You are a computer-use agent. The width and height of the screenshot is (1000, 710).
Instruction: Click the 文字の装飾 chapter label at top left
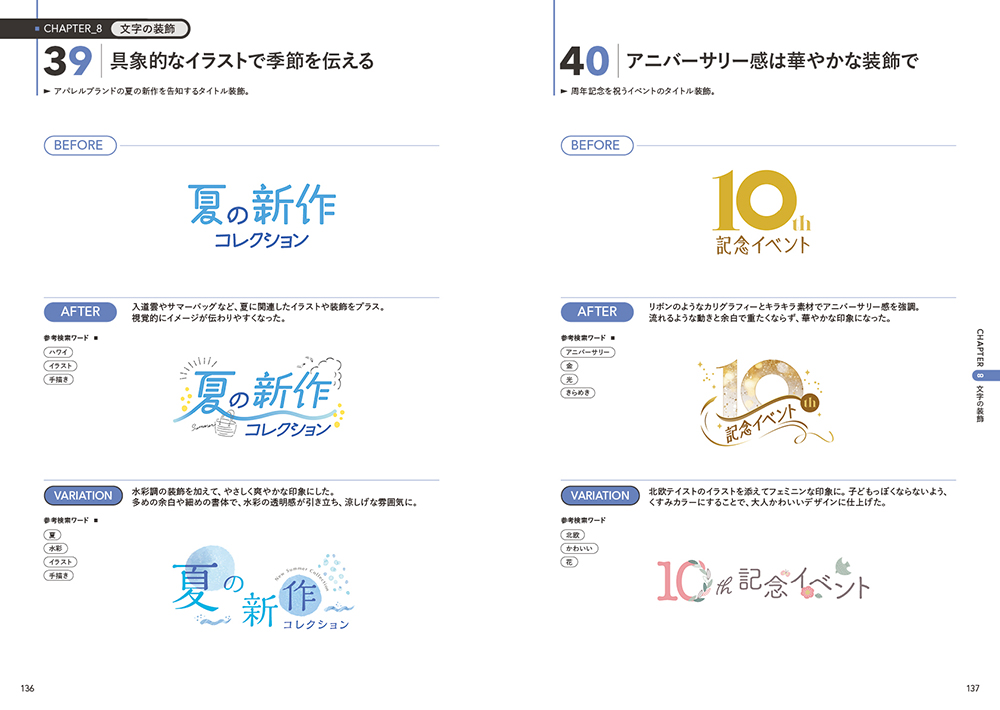(x=148, y=29)
